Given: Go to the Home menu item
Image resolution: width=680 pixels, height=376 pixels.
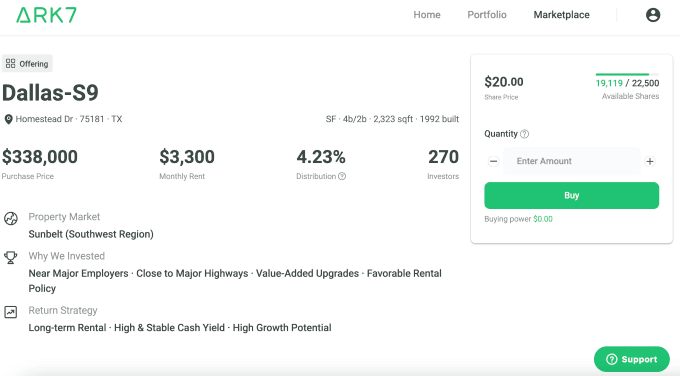Looking at the screenshot, I should [x=427, y=15].
